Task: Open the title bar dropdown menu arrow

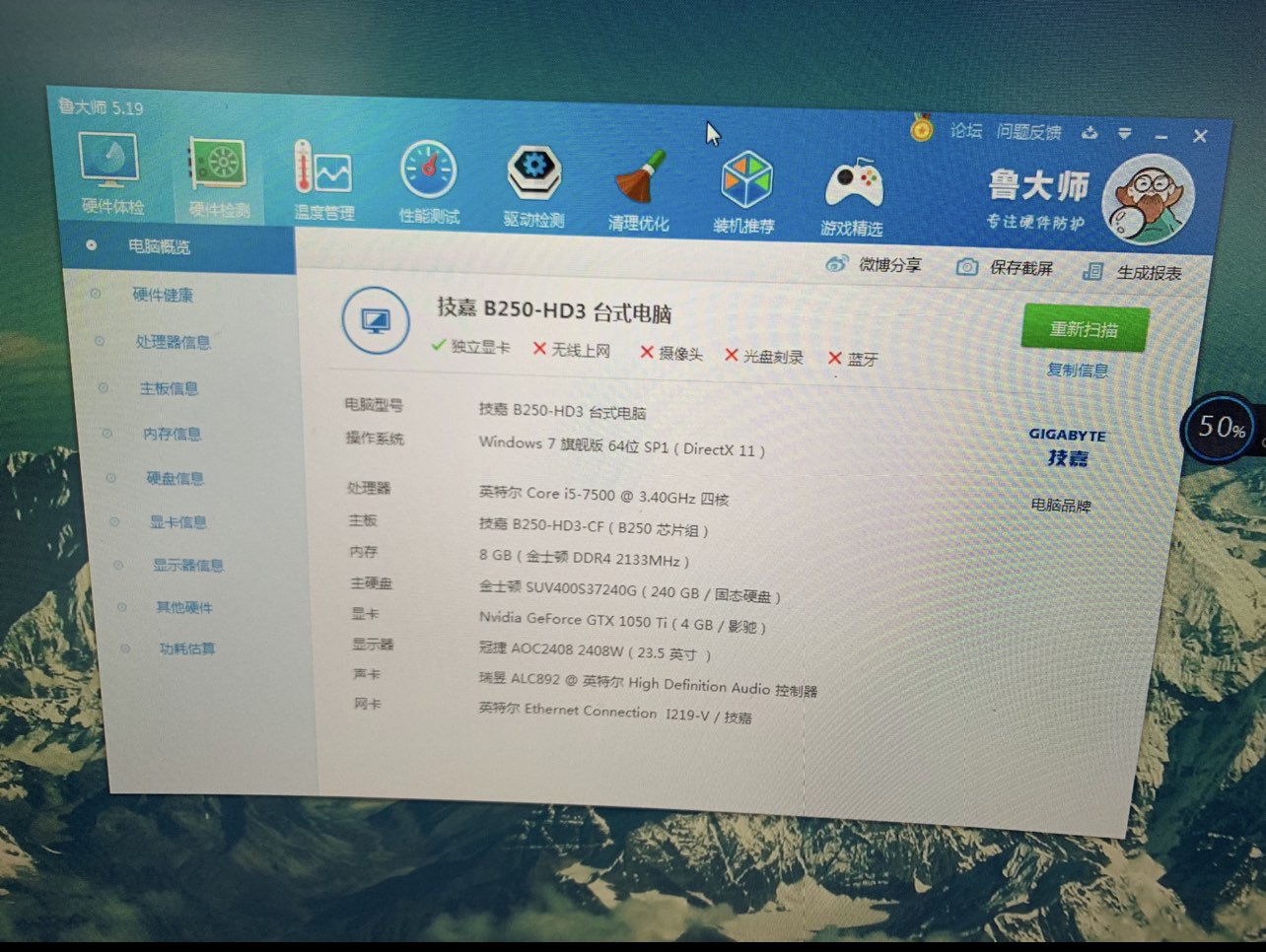Action: pos(1125,133)
